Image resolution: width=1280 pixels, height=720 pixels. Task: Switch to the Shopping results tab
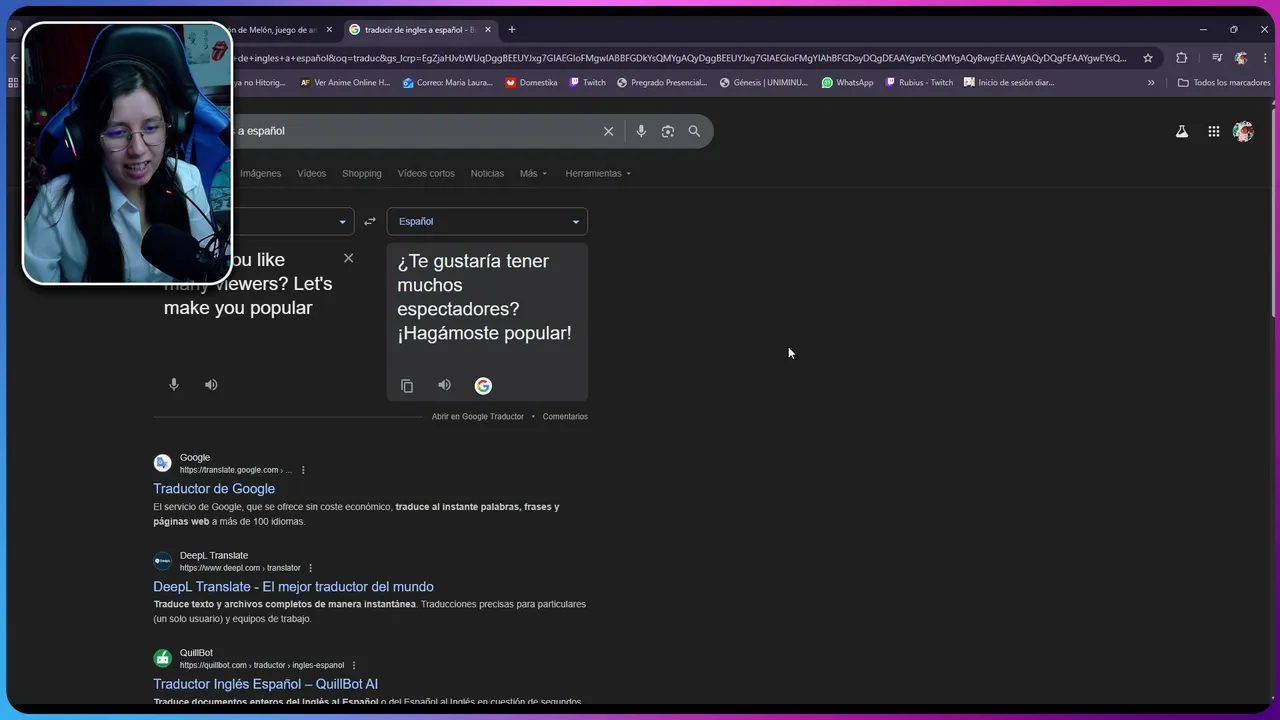tap(362, 173)
